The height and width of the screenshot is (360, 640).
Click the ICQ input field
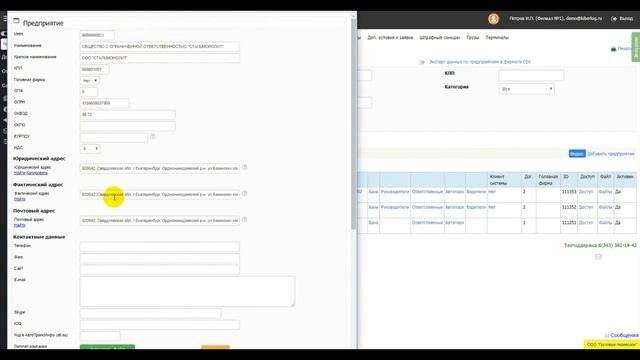tap(160, 325)
